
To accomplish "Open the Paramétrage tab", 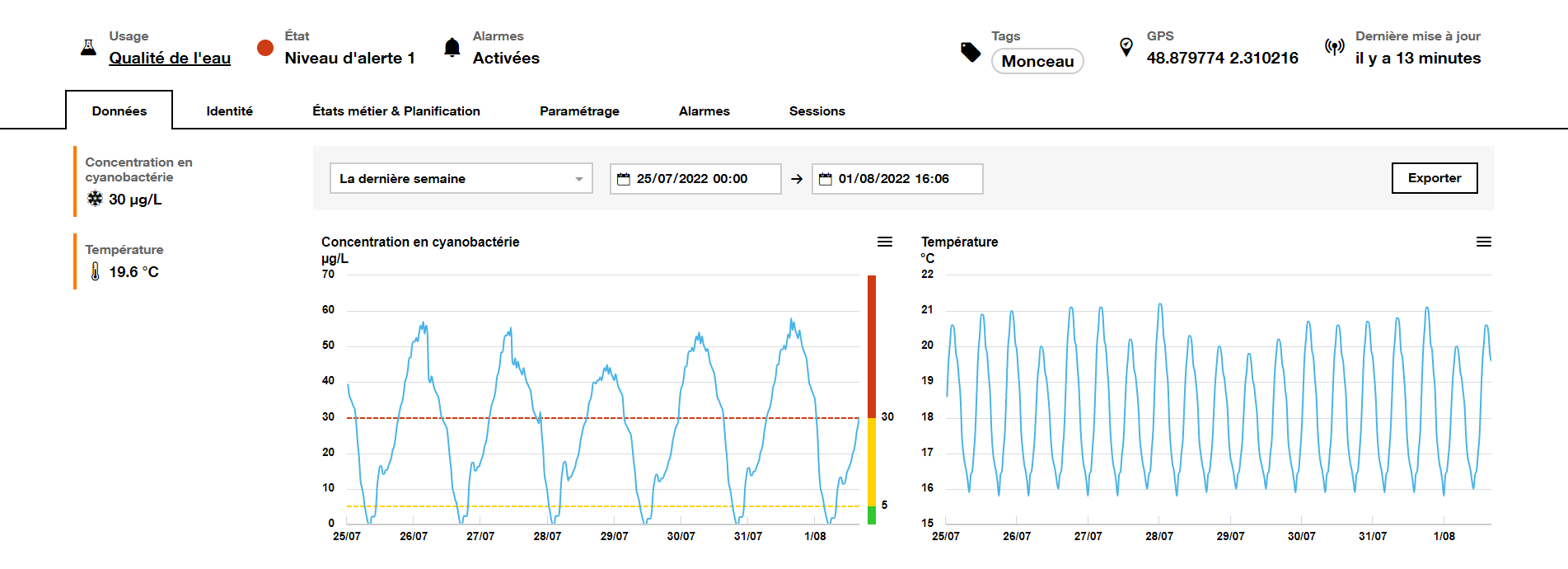I will click(579, 111).
